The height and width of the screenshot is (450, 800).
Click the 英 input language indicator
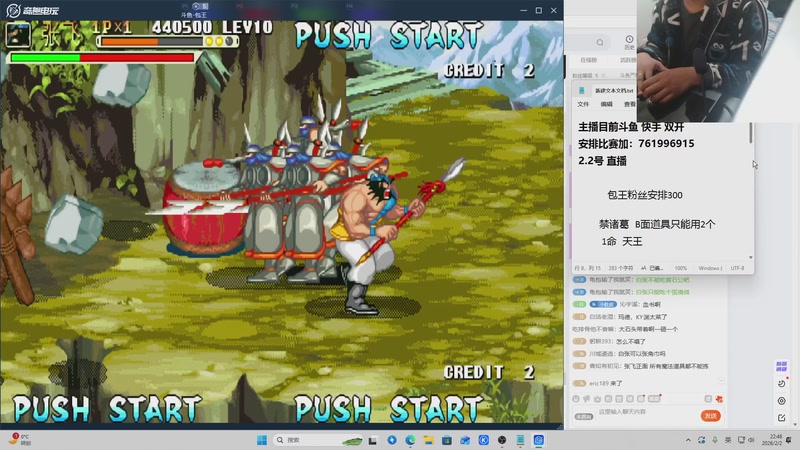pos(728,440)
